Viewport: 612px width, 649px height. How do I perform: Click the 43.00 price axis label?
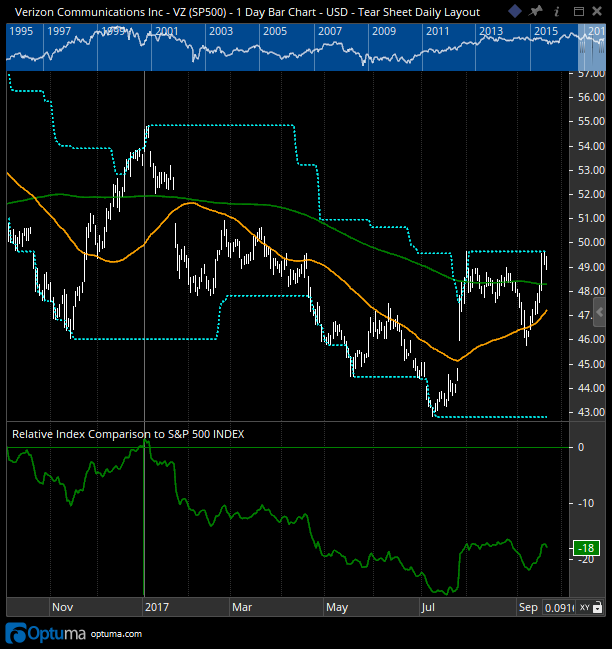591,412
